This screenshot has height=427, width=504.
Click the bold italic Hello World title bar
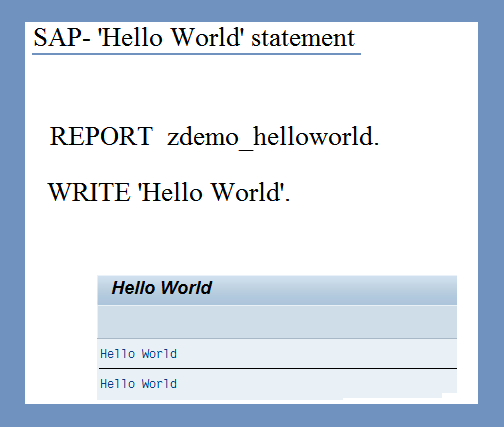click(277, 290)
